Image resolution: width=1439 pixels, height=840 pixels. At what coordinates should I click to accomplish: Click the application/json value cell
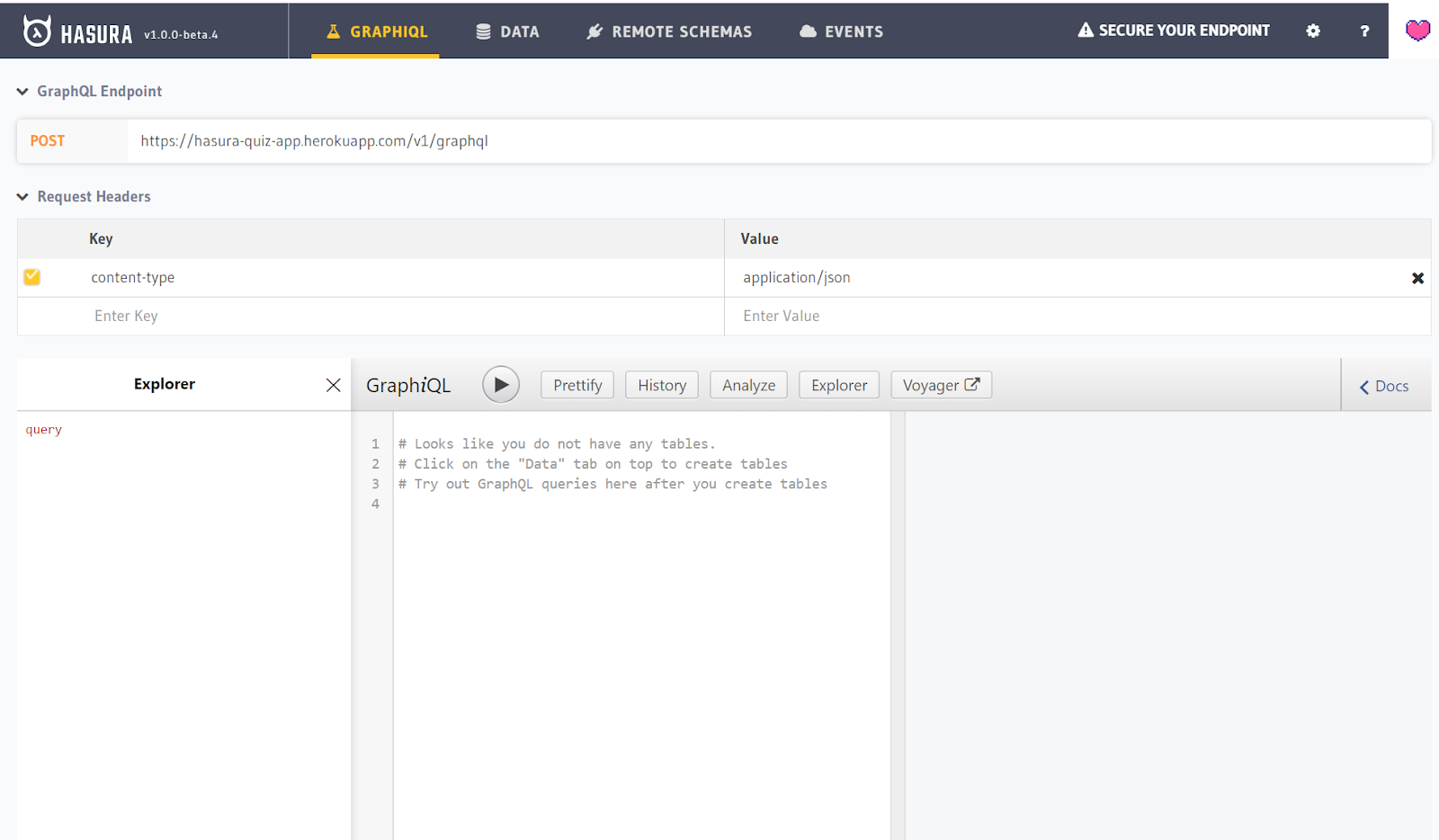pyautogui.click(x=796, y=278)
